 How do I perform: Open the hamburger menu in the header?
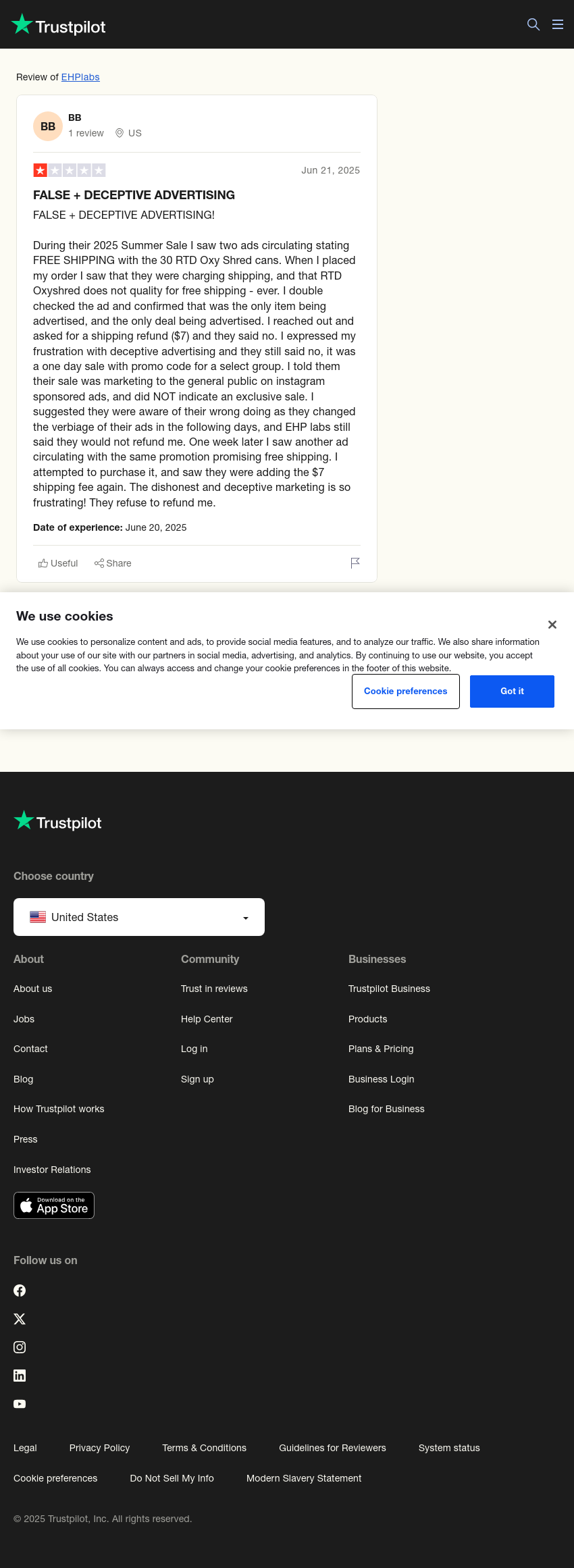pyautogui.click(x=558, y=24)
